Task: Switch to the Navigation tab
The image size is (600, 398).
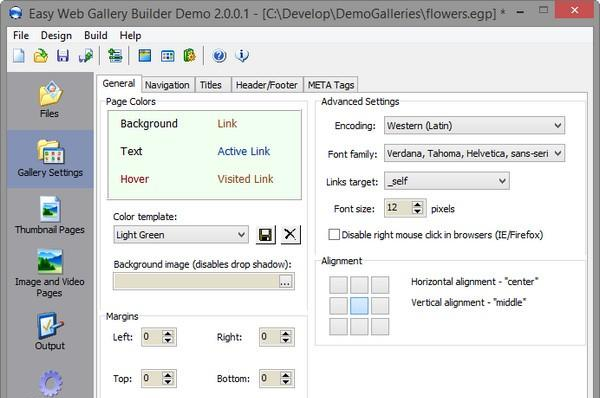Action: (x=167, y=85)
